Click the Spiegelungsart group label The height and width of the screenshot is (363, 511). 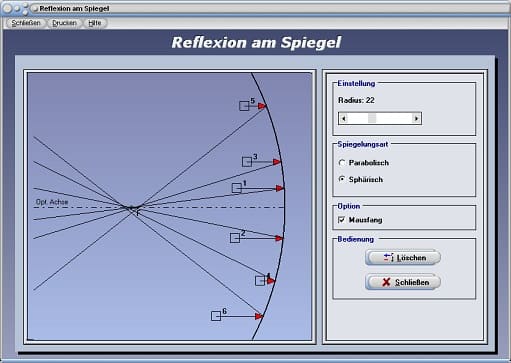(363, 144)
